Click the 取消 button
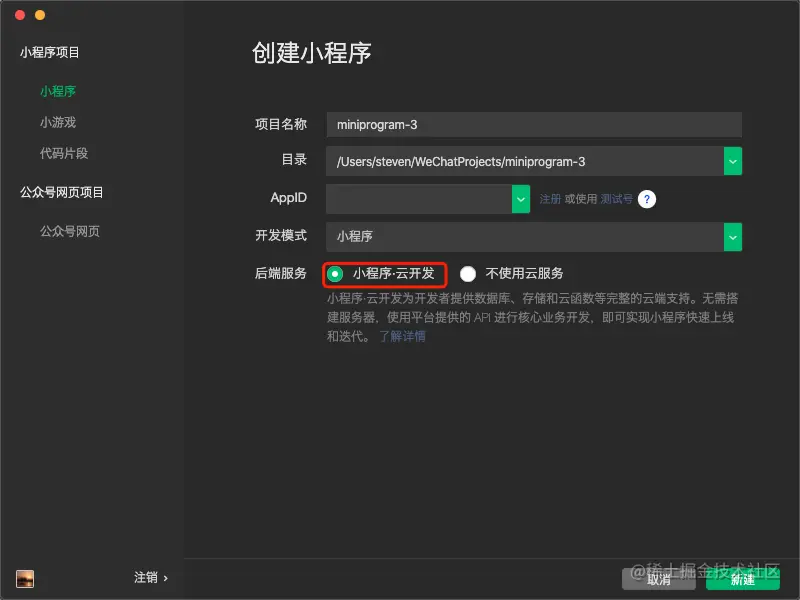The height and width of the screenshot is (600, 800). click(658, 579)
